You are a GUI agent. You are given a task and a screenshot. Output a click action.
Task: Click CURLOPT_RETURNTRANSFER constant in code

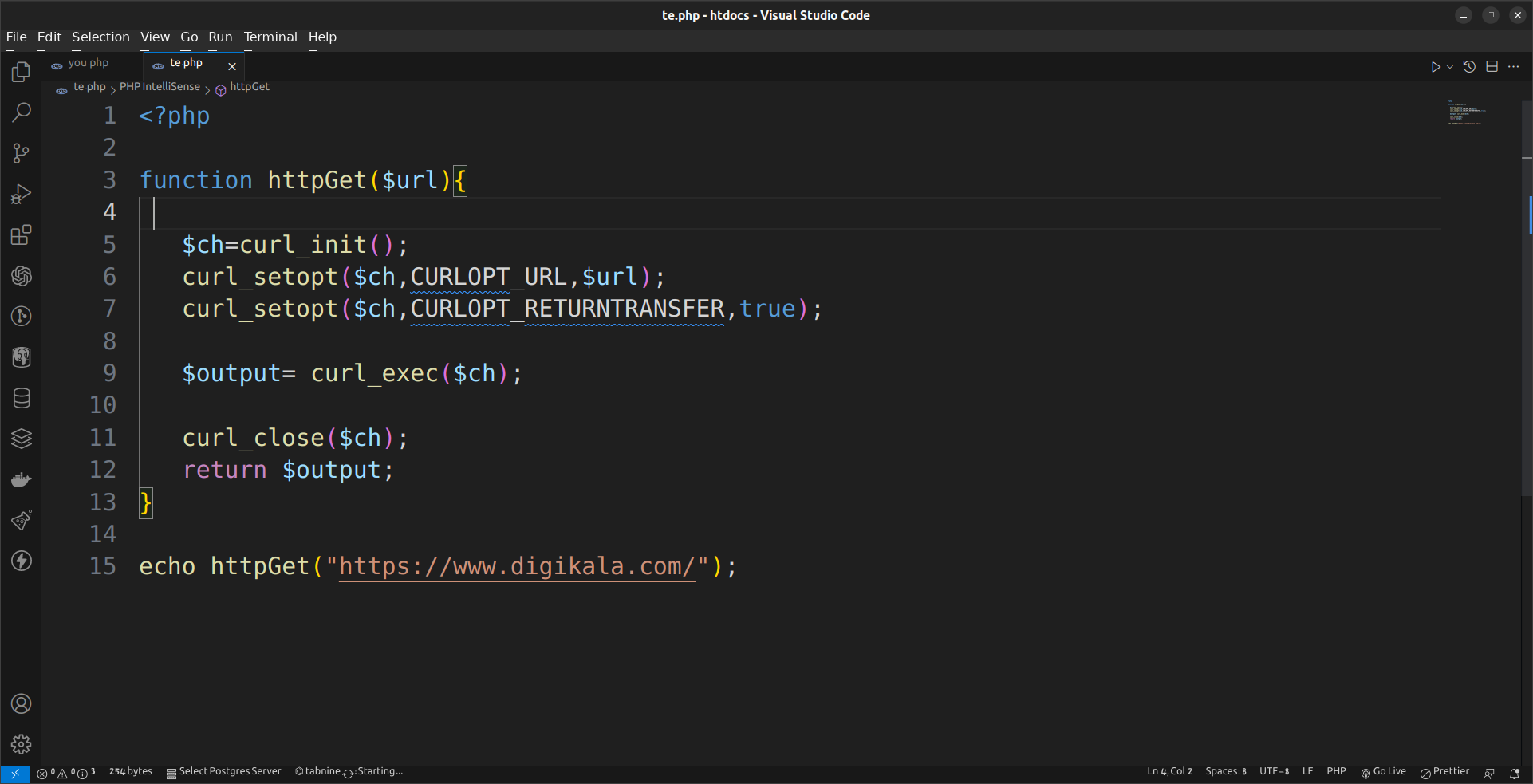[x=567, y=309]
